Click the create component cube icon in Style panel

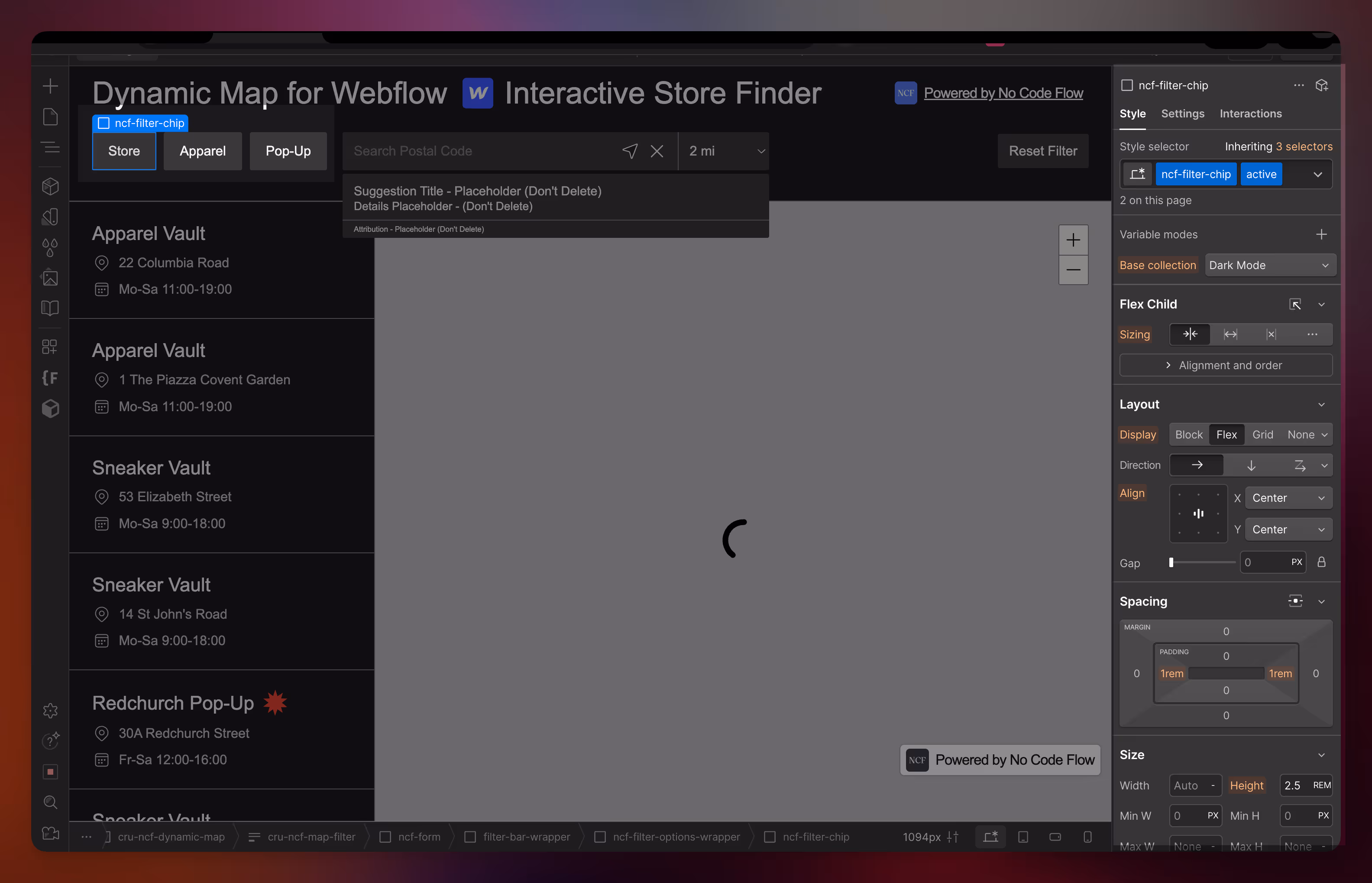click(x=1322, y=85)
